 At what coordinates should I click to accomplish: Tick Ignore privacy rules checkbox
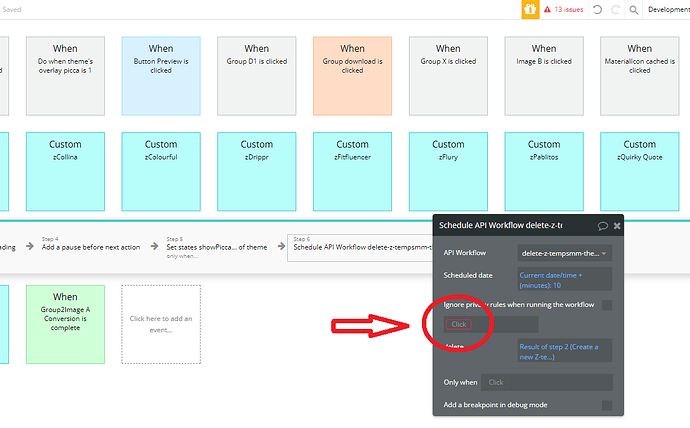[x=607, y=305]
